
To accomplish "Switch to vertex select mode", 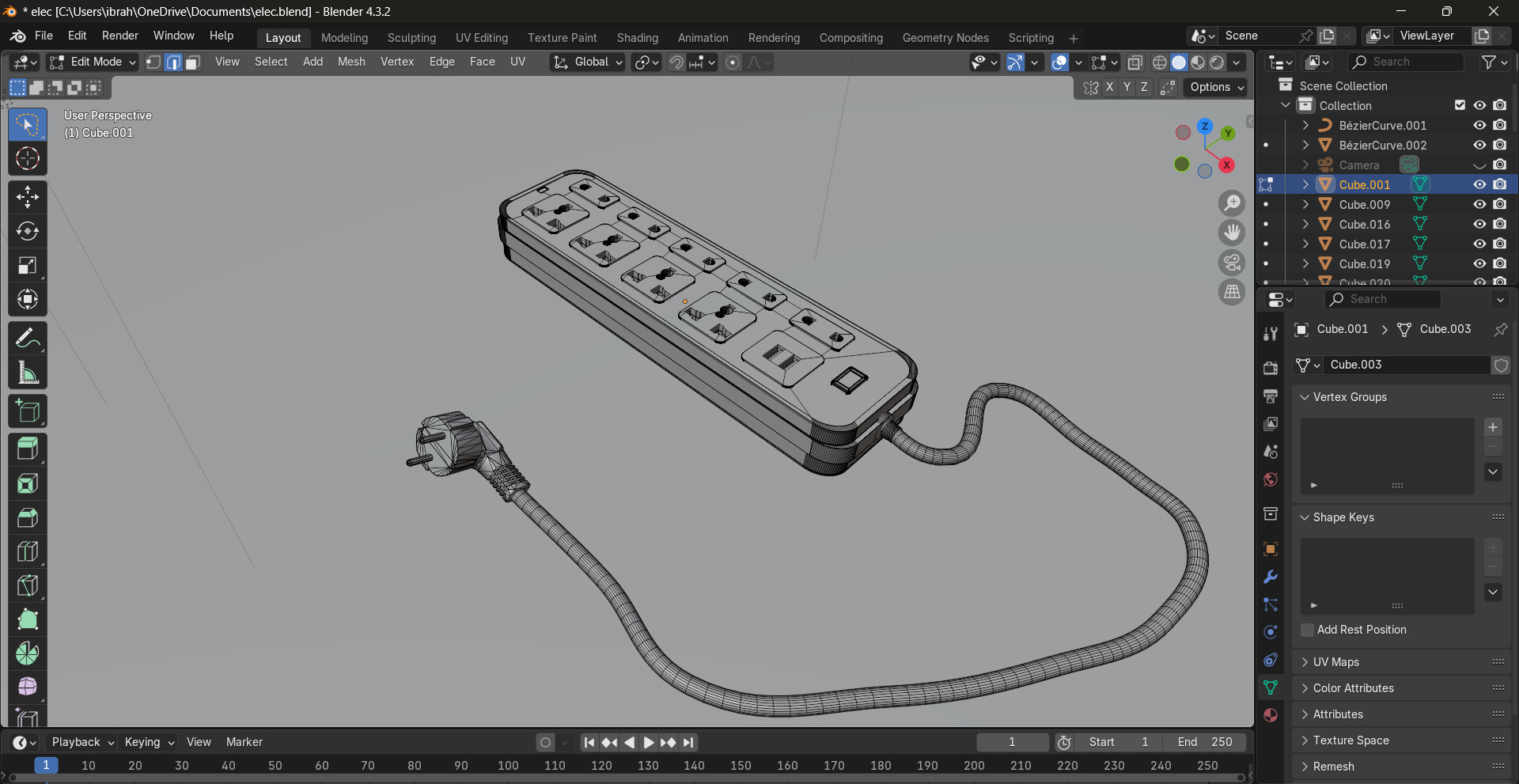I will point(153,62).
